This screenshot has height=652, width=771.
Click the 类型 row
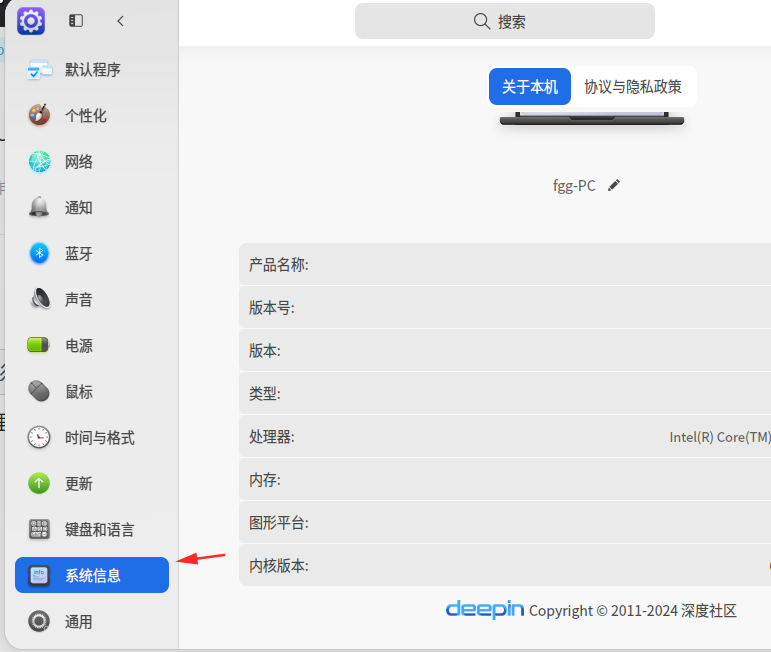[505, 393]
